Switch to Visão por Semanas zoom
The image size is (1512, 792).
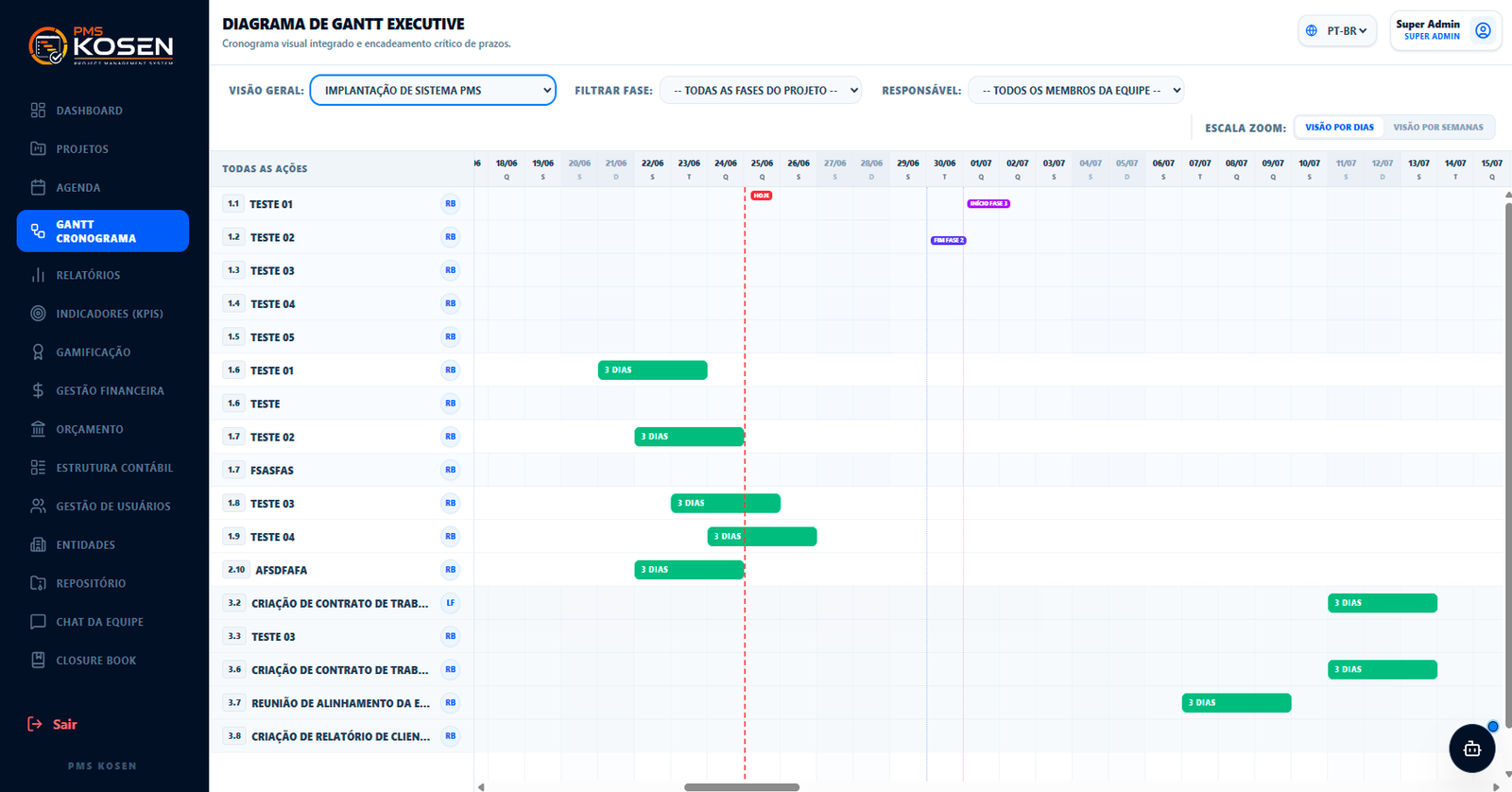pos(1438,127)
